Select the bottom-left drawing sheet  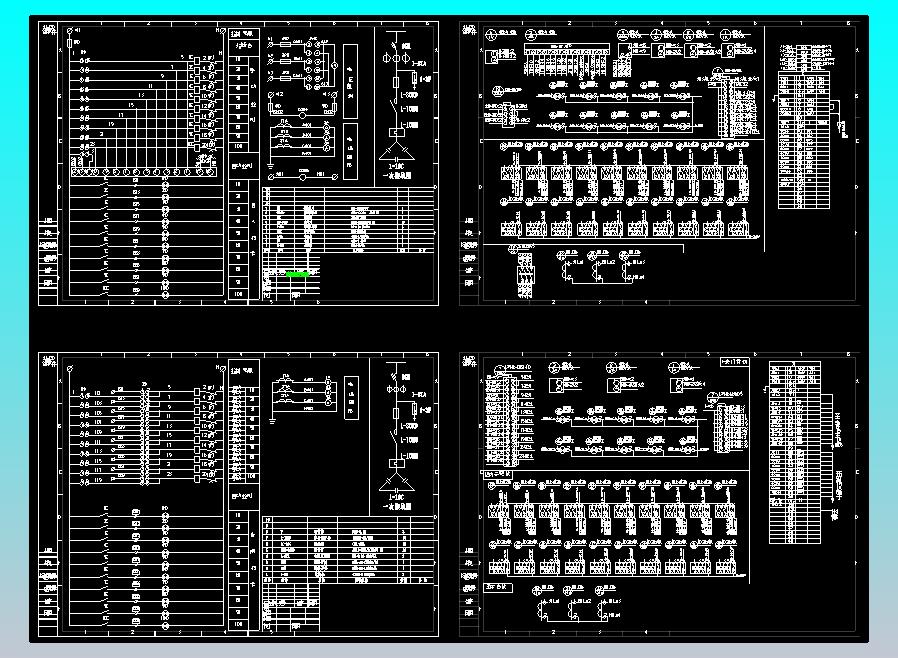(238, 494)
